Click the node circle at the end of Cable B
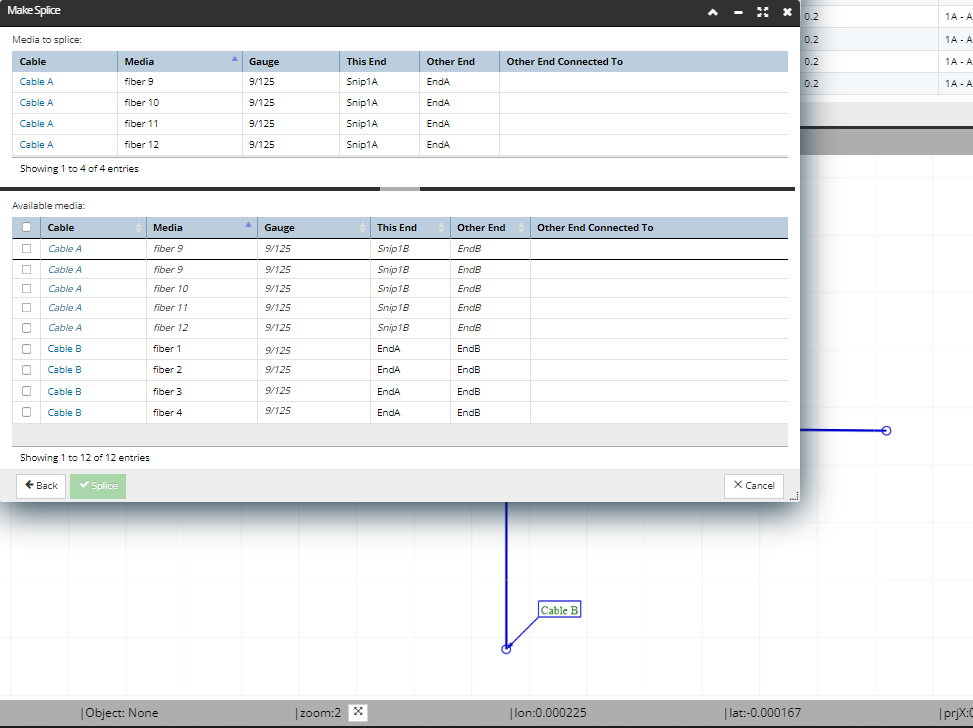973x728 pixels. (x=506, y=649)
